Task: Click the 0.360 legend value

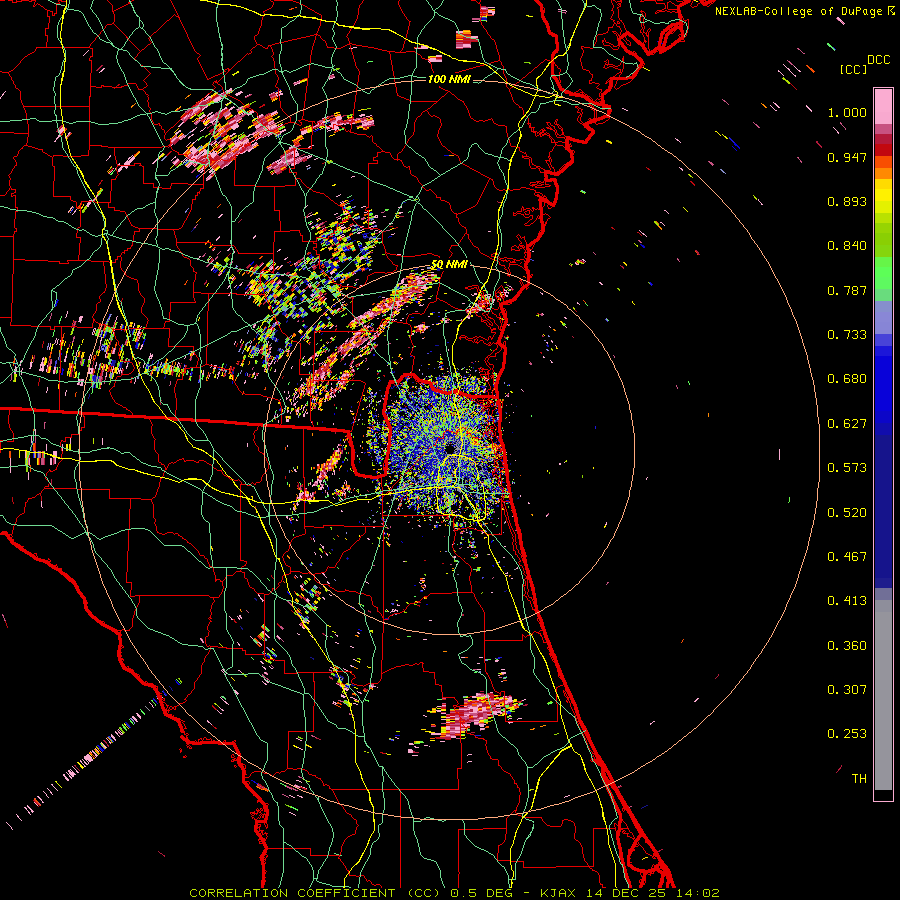Action: (847, 646)
